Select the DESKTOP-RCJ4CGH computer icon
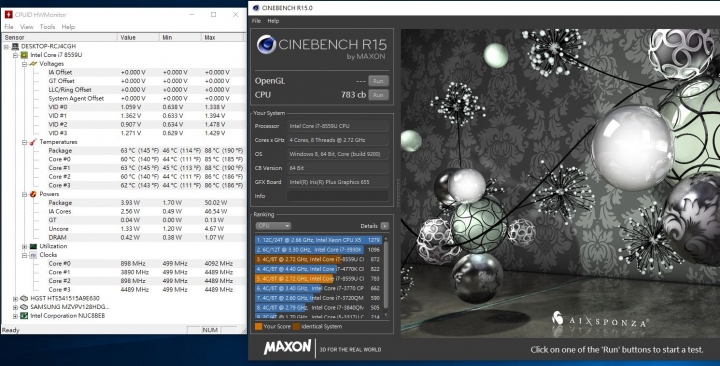This screenshot has width=720, height=366. point(16,46)
